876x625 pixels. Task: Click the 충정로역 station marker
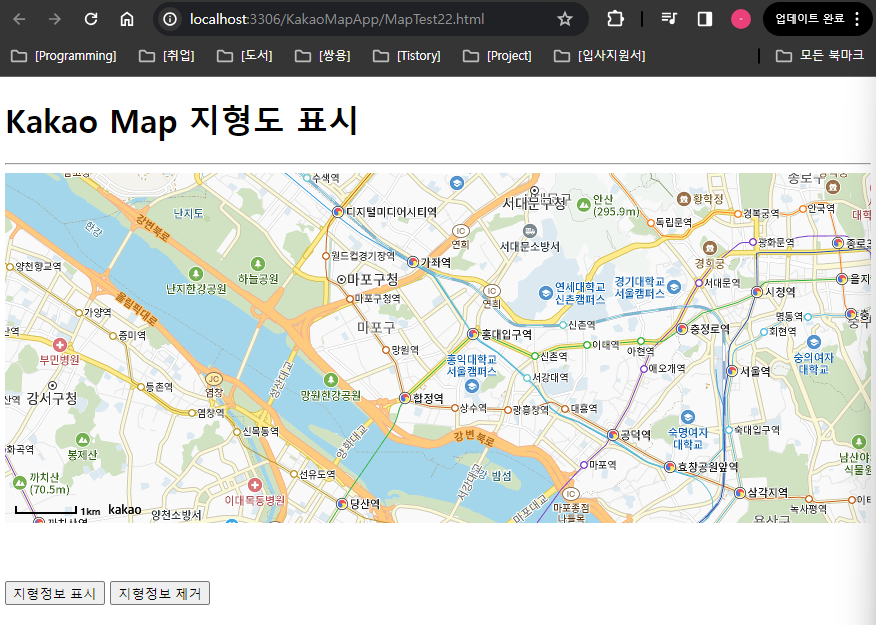point(682,329)
